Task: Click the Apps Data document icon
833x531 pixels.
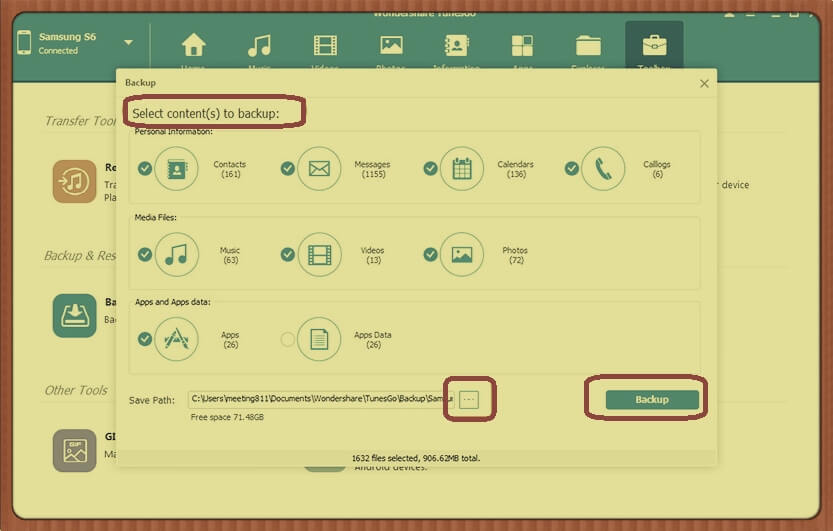Action: click(319, 339)
